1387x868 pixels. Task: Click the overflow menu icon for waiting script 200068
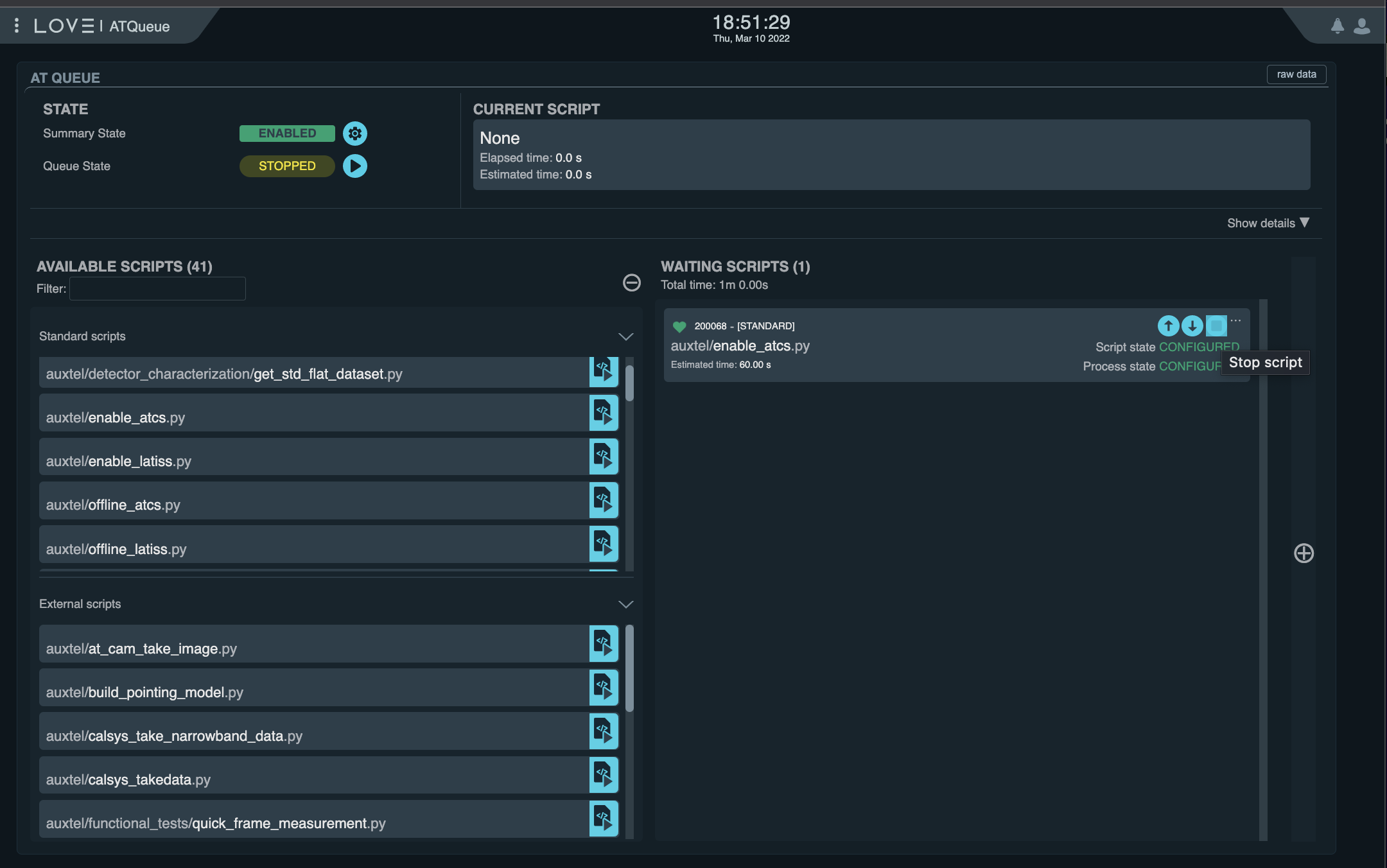point(1236,320)
